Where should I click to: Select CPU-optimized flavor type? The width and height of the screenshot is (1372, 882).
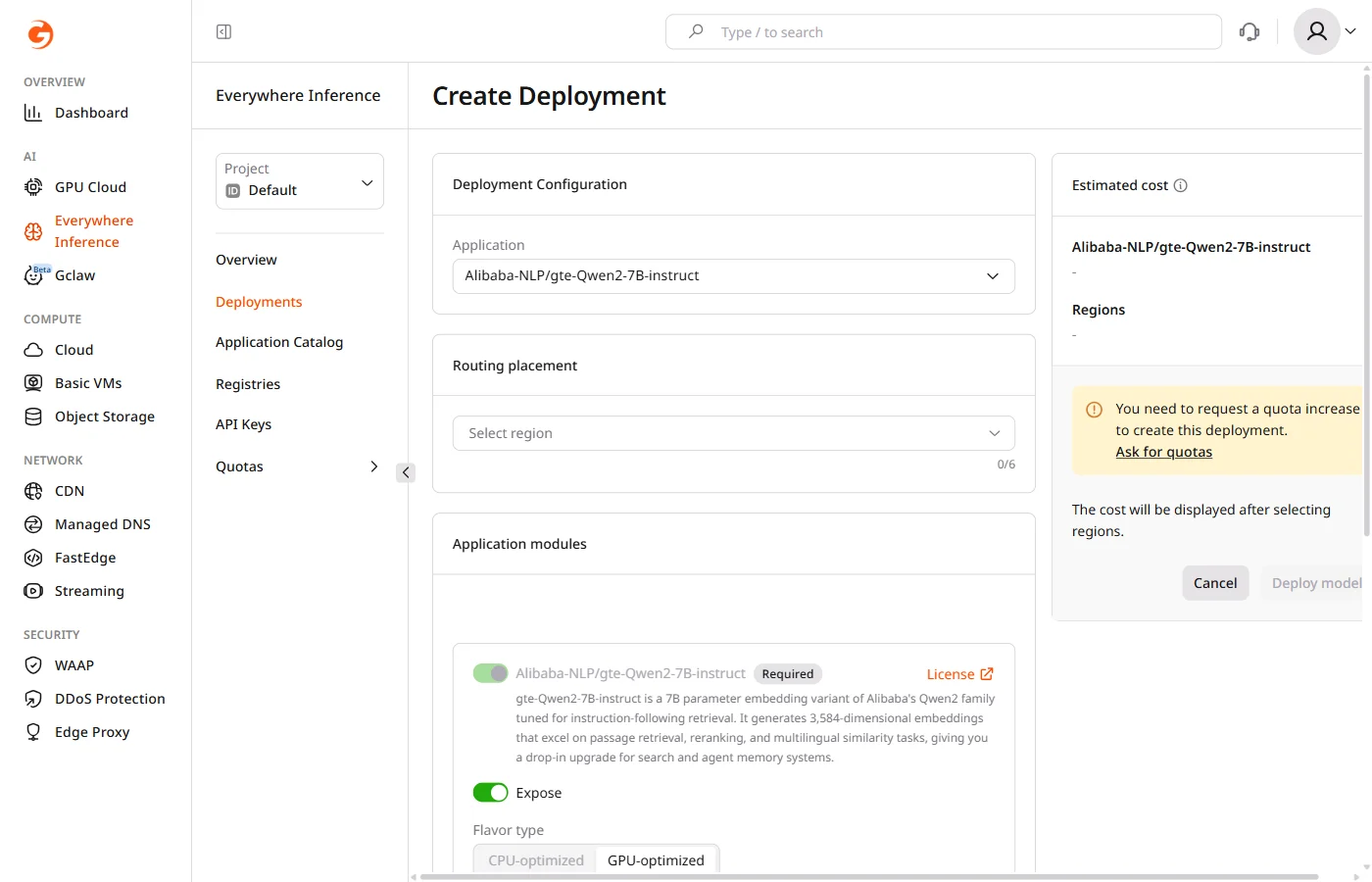coord(536,860)
